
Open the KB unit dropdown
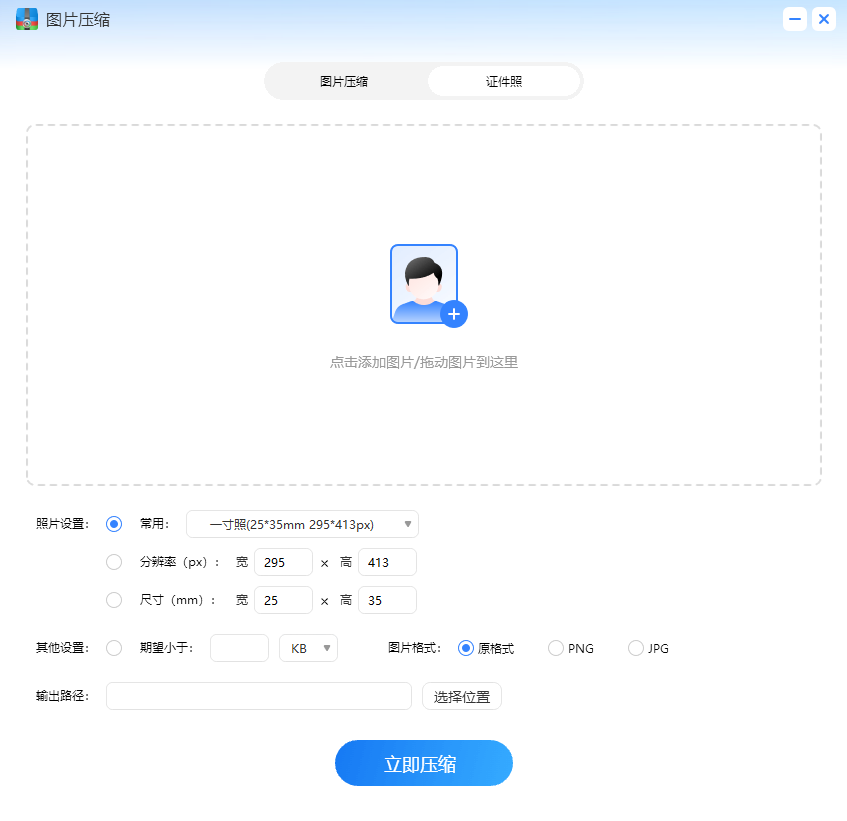(x=308, y=648)
